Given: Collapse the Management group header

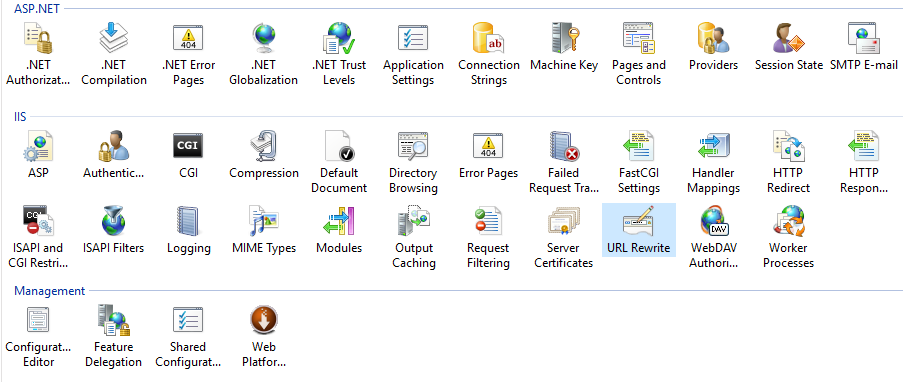Looking at the screenshot, I should [50, 291].
